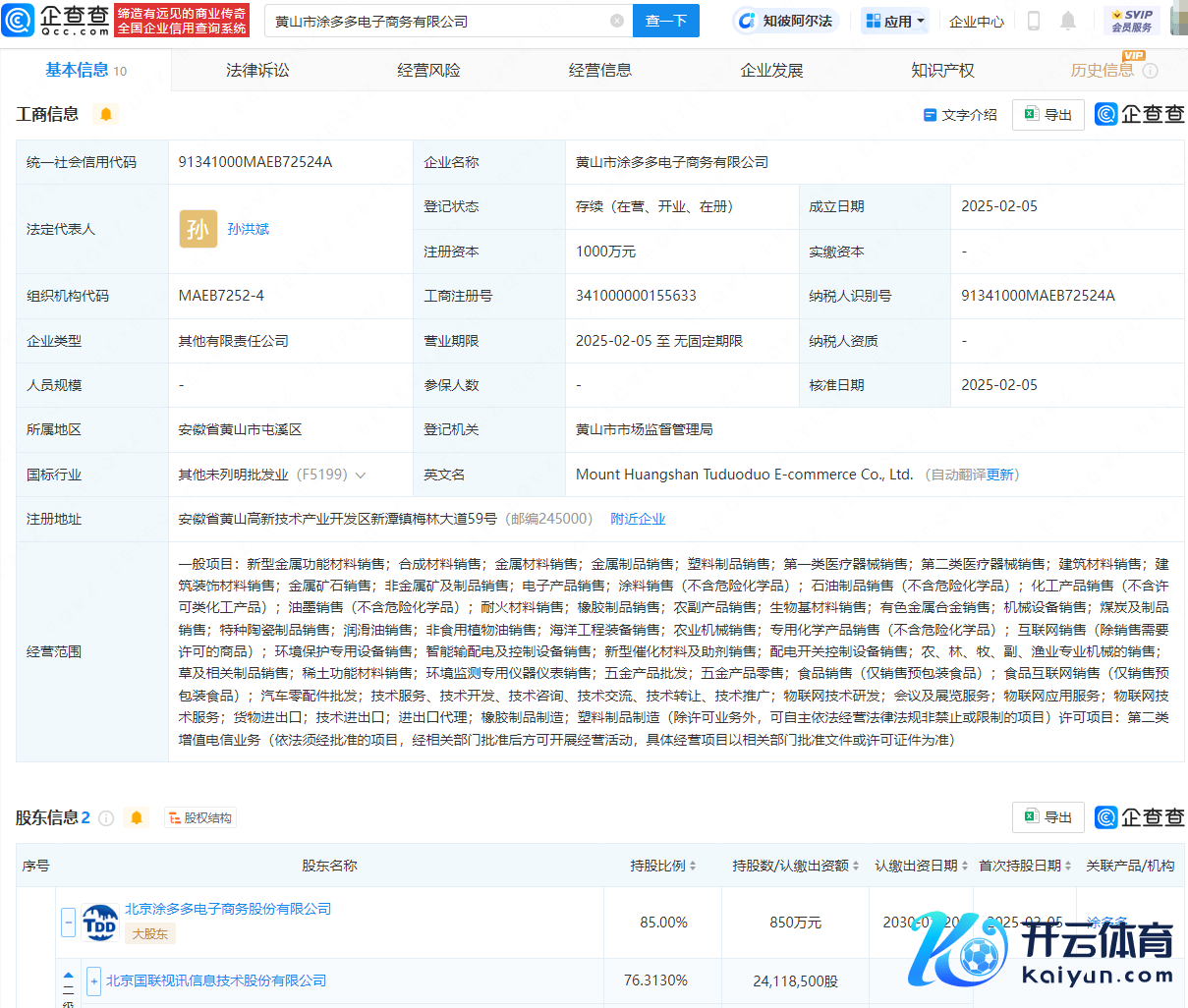Expand the 北京国联视讯信息技术 shareholder row
This screenshot has height=1008, width=1188.
pyautogui.click(x=94, y=980)
